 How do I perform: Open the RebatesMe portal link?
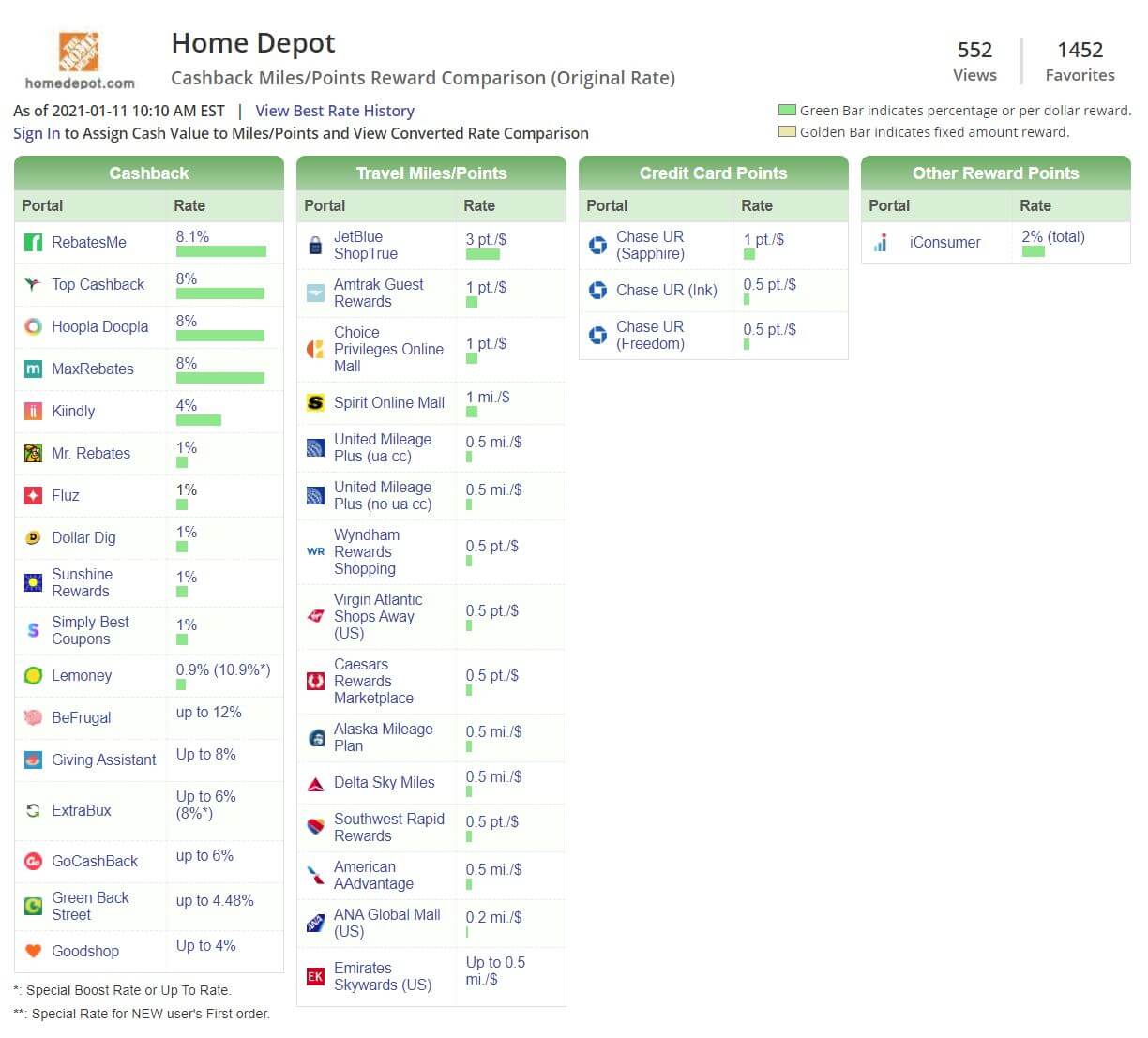[89, 242]
